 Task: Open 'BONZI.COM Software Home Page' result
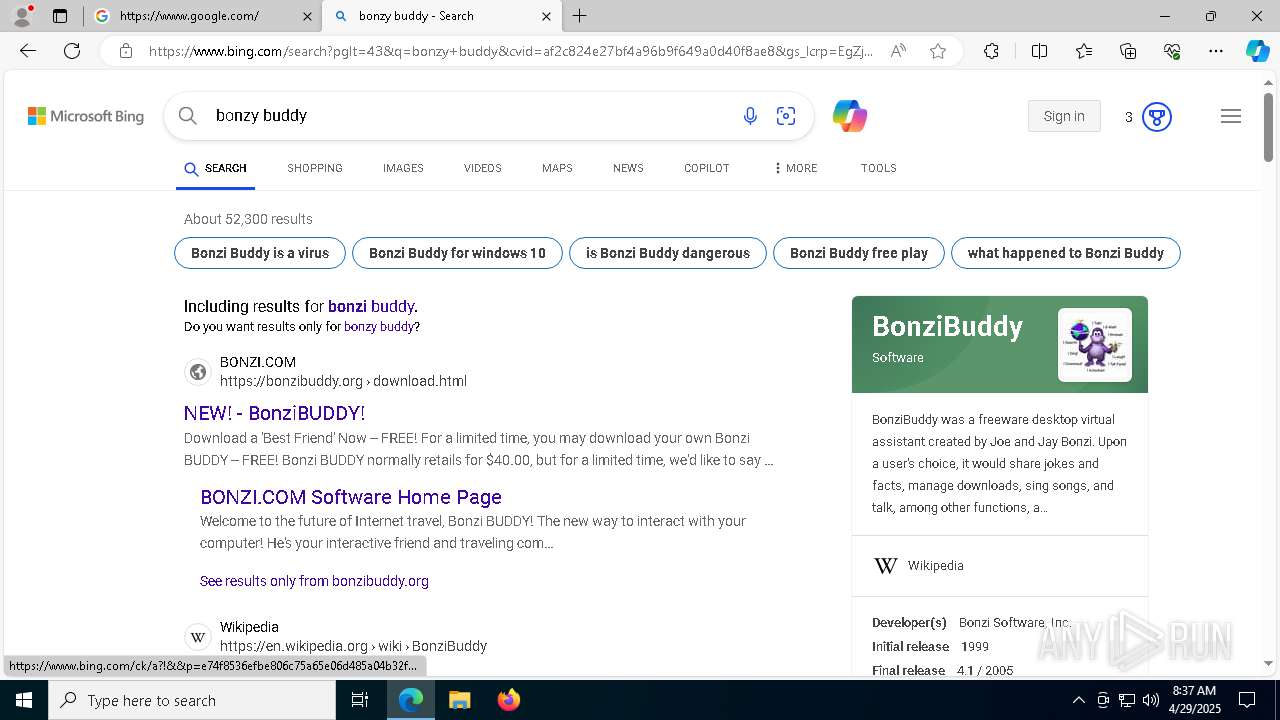[351, 497]
